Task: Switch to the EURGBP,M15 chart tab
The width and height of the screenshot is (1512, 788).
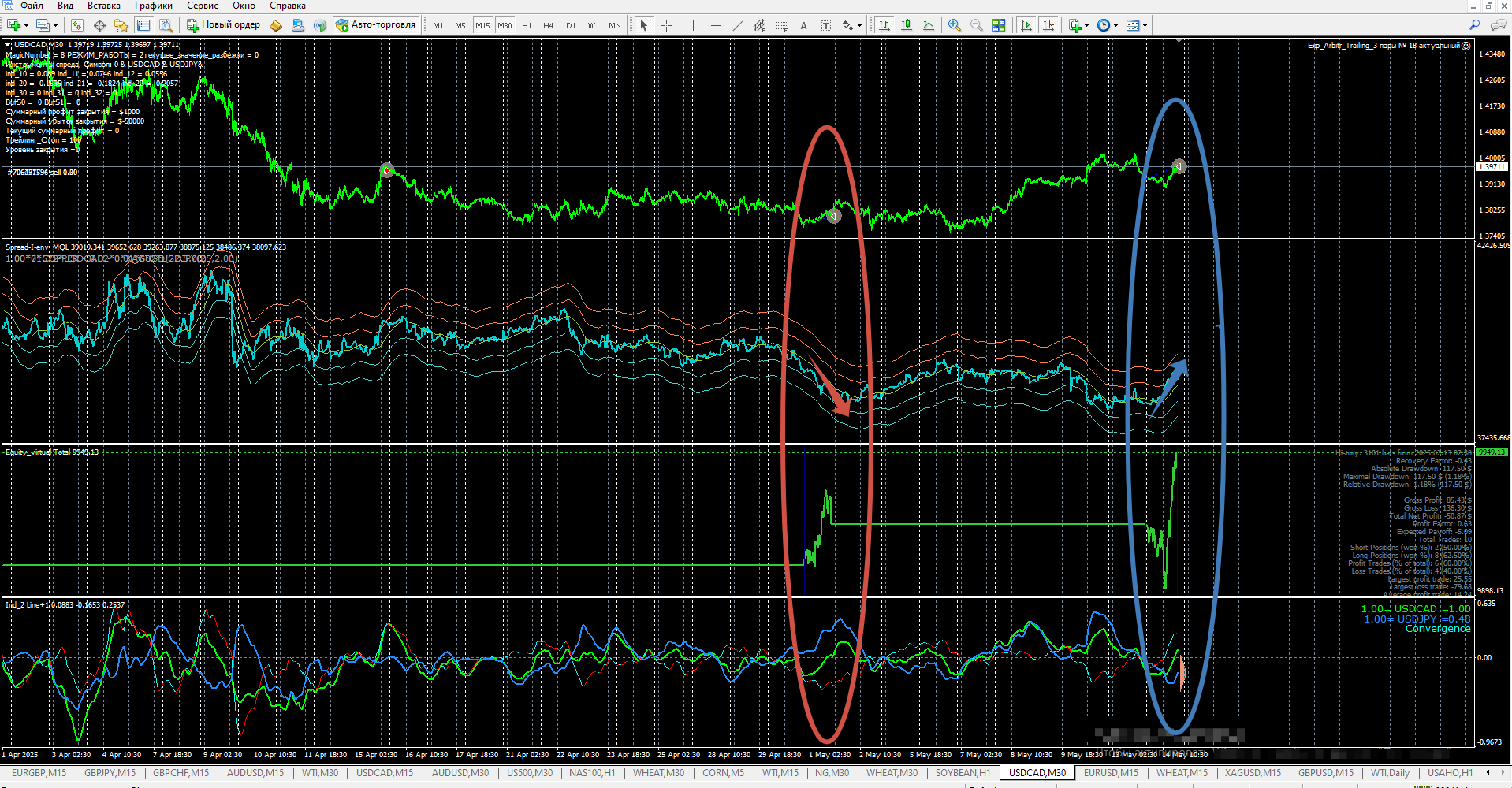Action: [x=39, y=773]
